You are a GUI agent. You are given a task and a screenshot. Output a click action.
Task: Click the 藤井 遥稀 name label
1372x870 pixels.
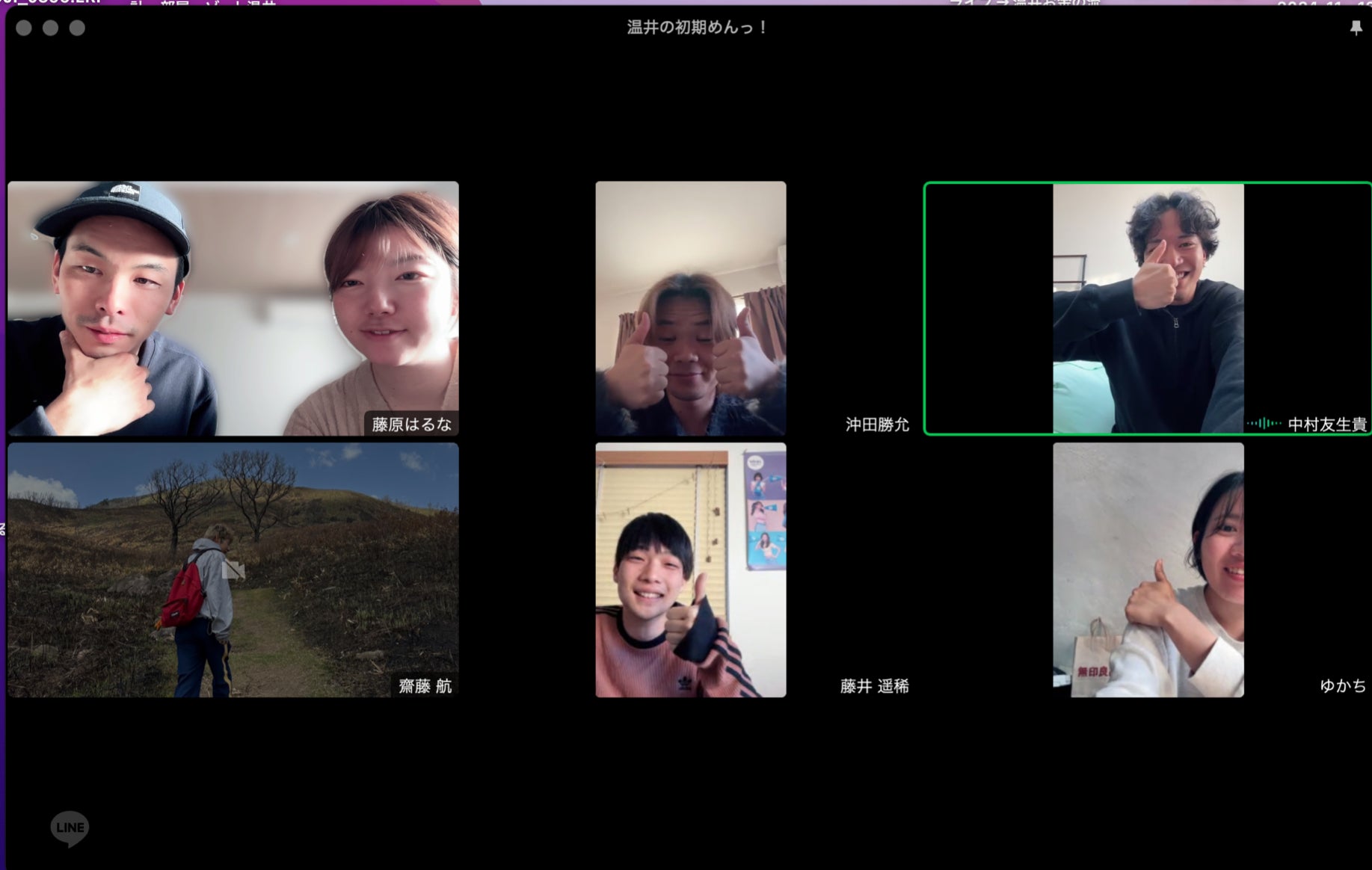[874, 686]
